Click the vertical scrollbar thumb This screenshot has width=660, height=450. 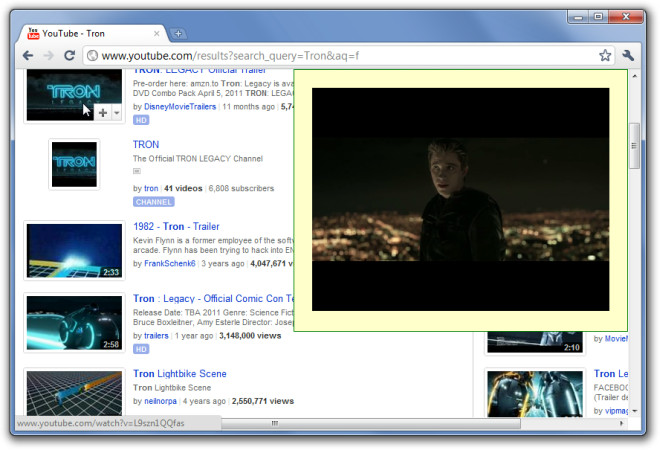634,146
